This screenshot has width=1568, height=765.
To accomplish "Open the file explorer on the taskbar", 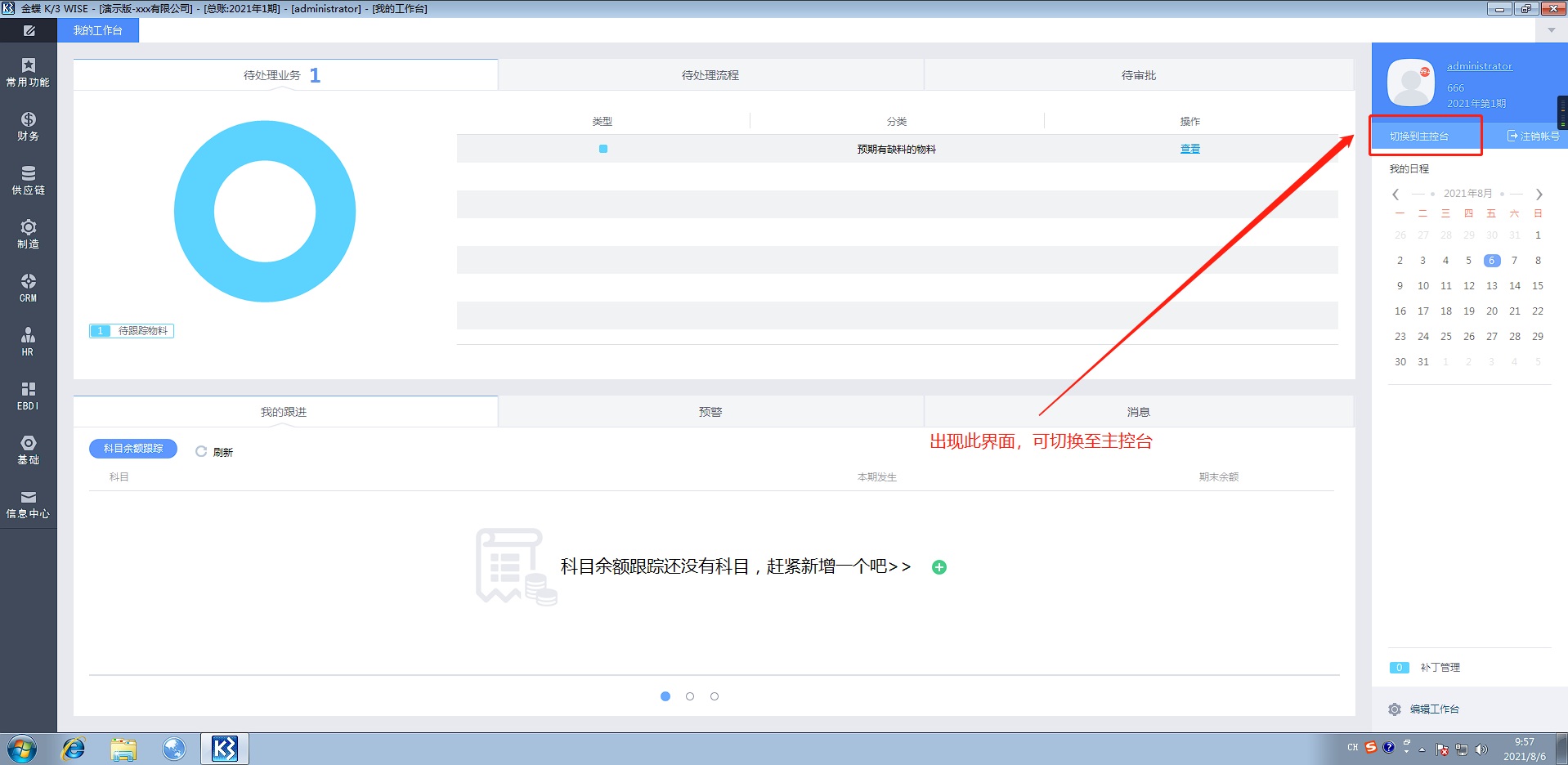I will (123, 749).
